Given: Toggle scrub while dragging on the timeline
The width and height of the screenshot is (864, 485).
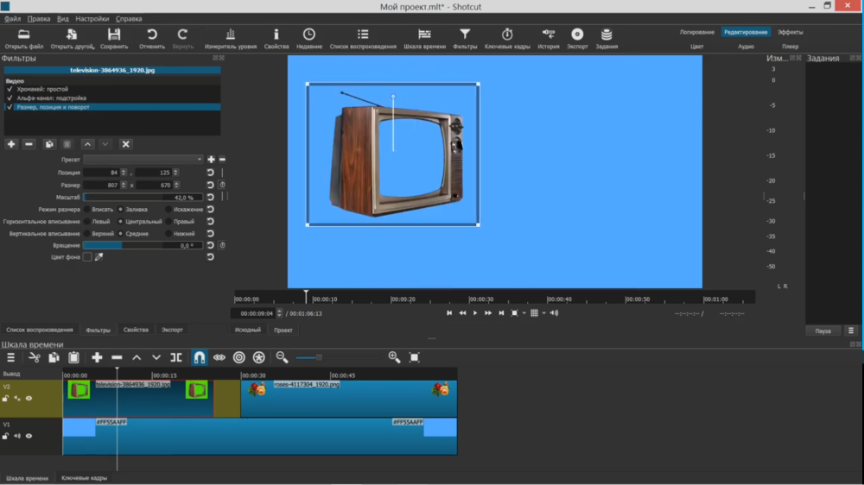Looking at the screenshot, I should coord(219,357).
